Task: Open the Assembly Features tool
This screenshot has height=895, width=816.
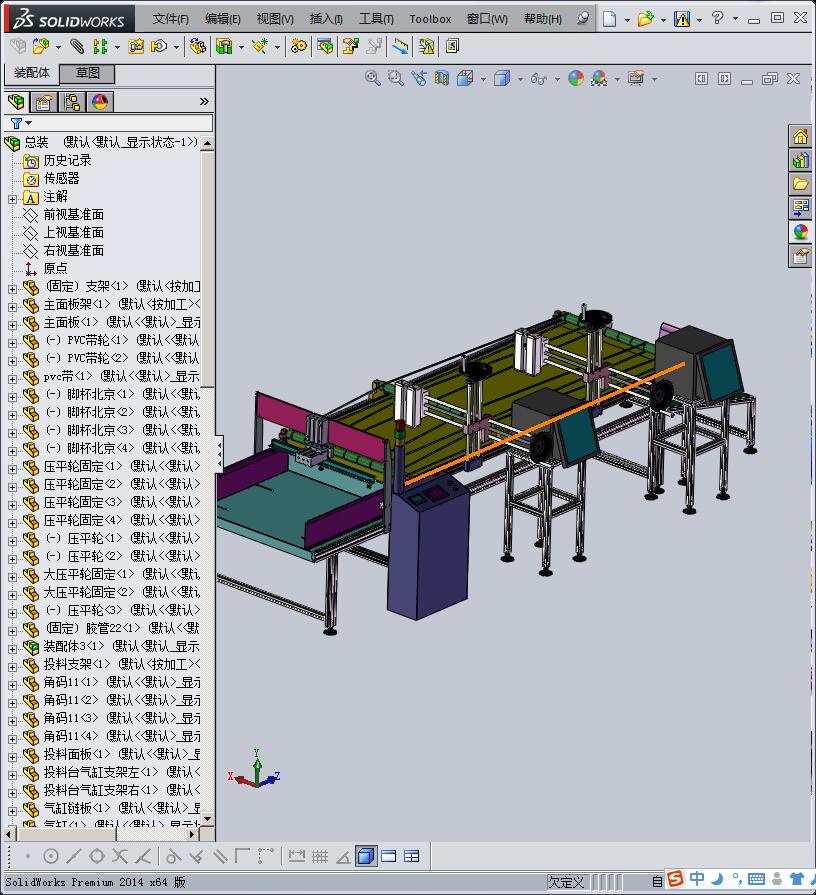Action: 224,46
